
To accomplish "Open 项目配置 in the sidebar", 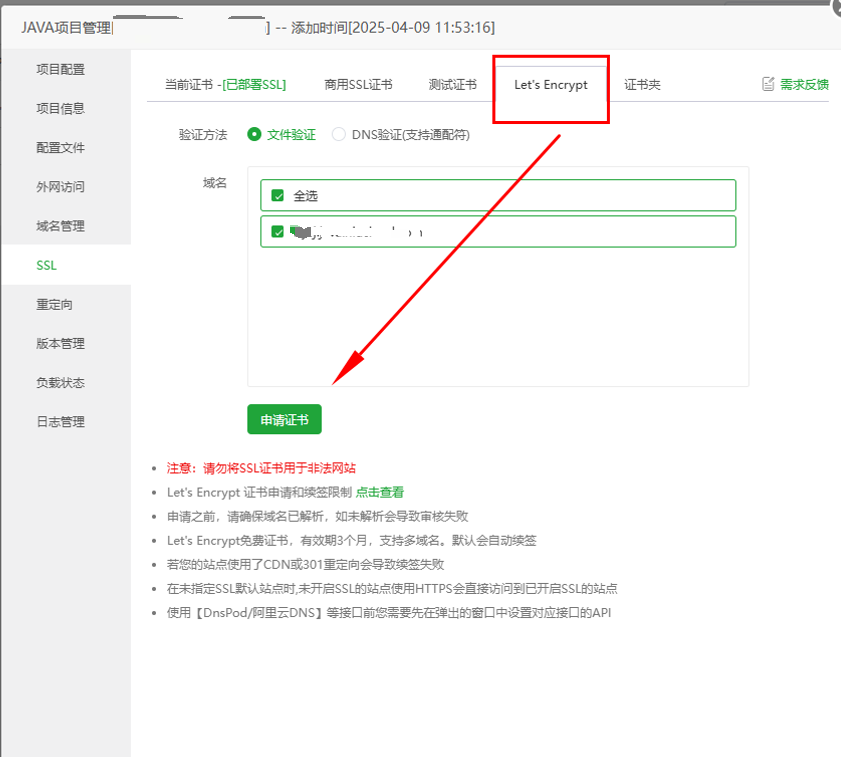I will (60, 69).
